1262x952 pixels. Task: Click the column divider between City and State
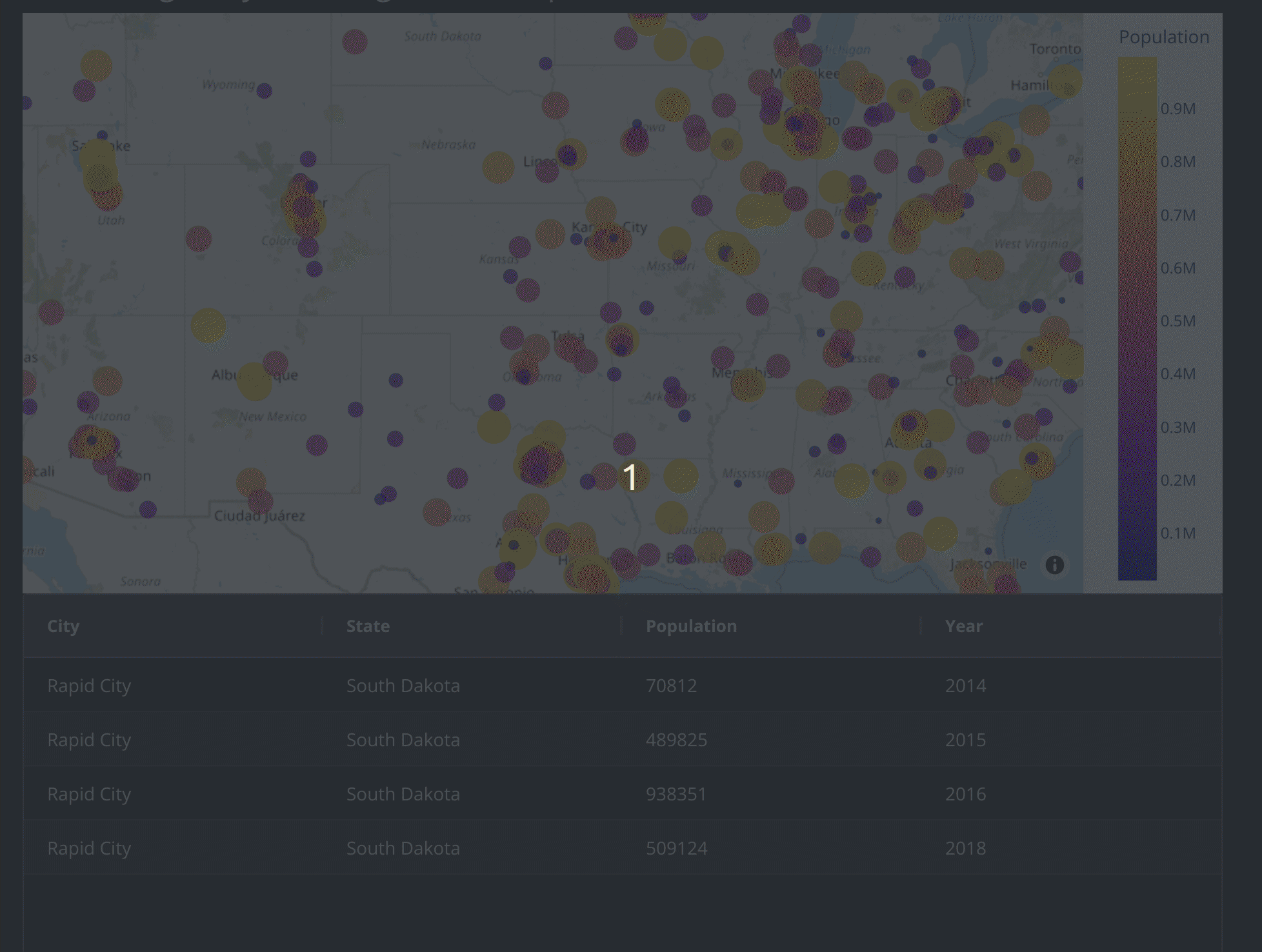pos(322,626)
